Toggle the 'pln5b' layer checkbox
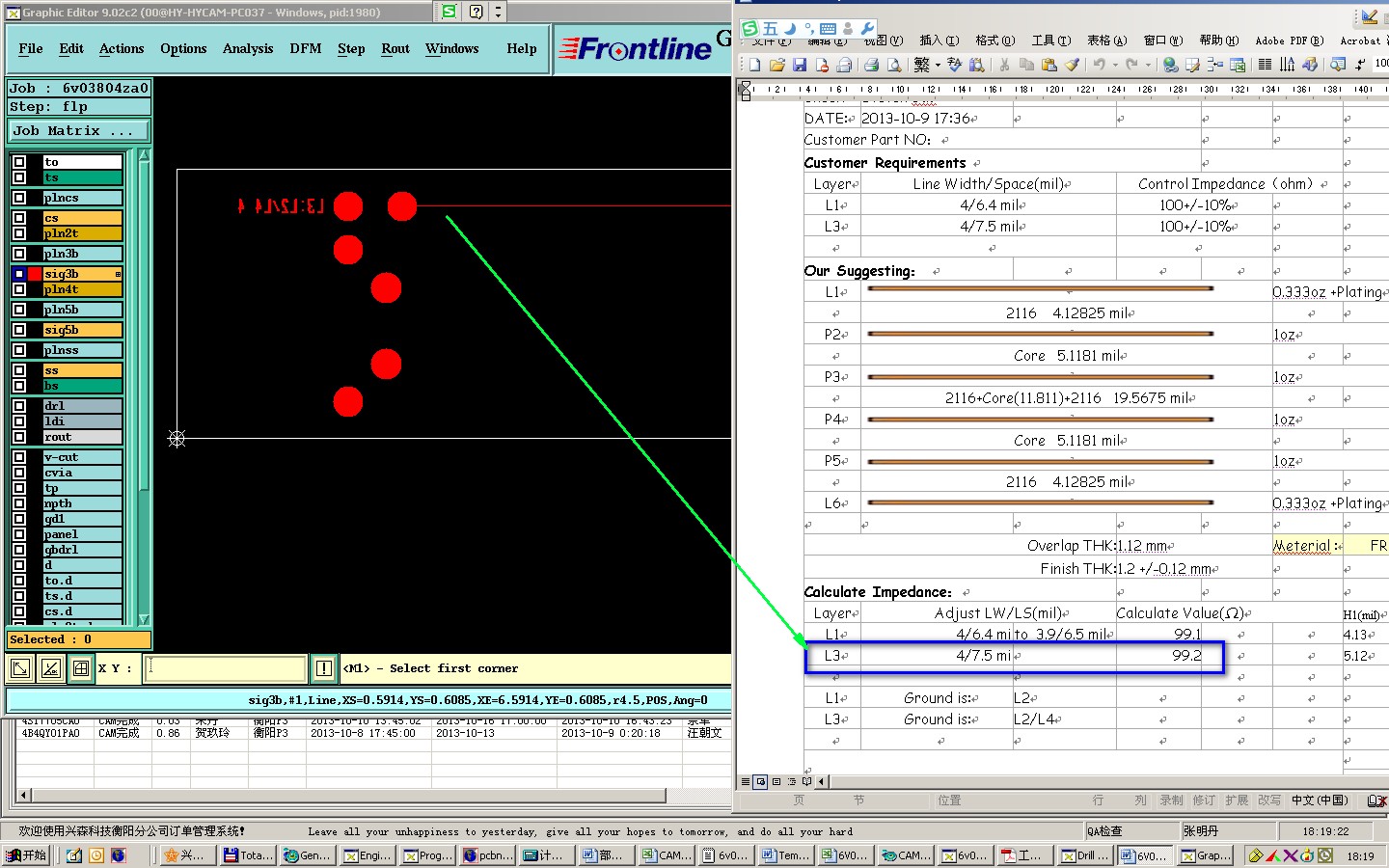The image size is (1389, 868). [19, 310]
